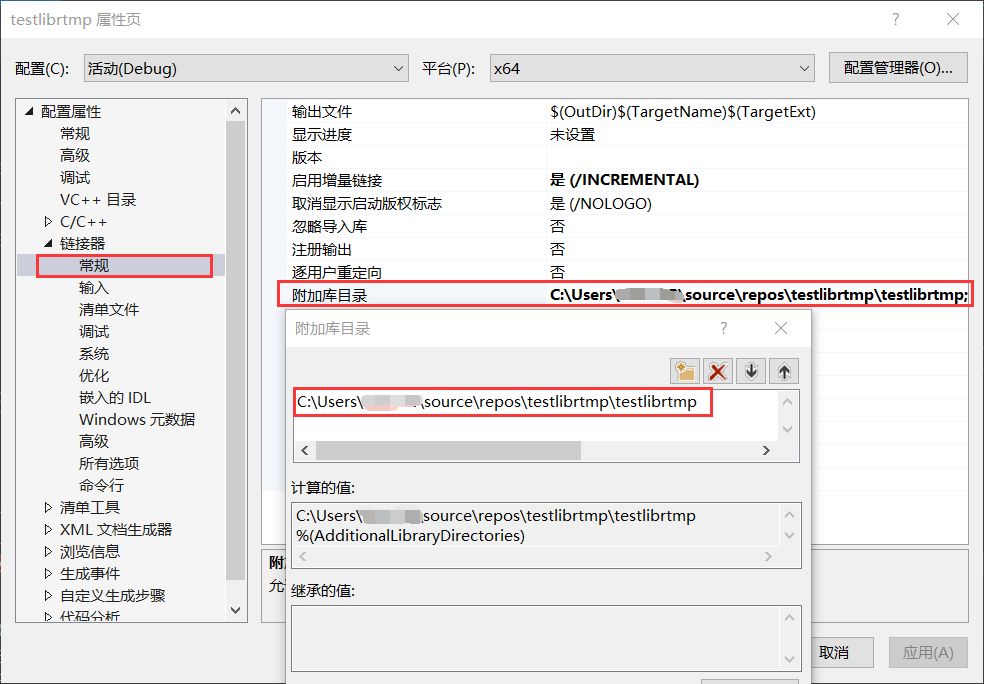Viewport: 984px width, 684px height.
Task: Click the 取消 button
Action: click(841, 652)
